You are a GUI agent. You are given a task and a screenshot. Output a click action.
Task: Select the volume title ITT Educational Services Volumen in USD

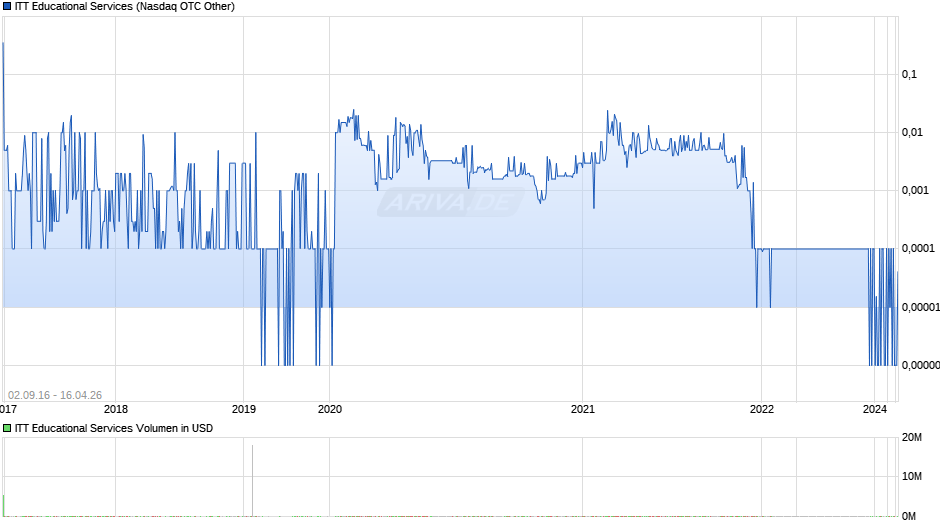click(114, 428)
